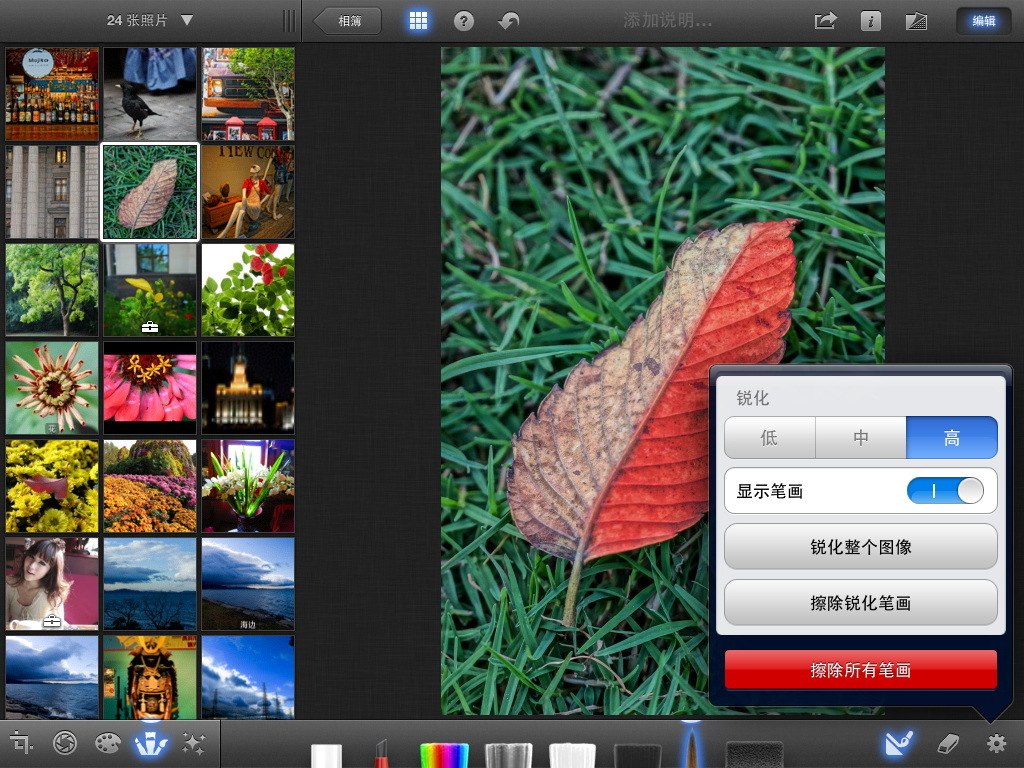Select the Repair brush
Viewport: 1024px width, 768px height.
click(325, 750)
